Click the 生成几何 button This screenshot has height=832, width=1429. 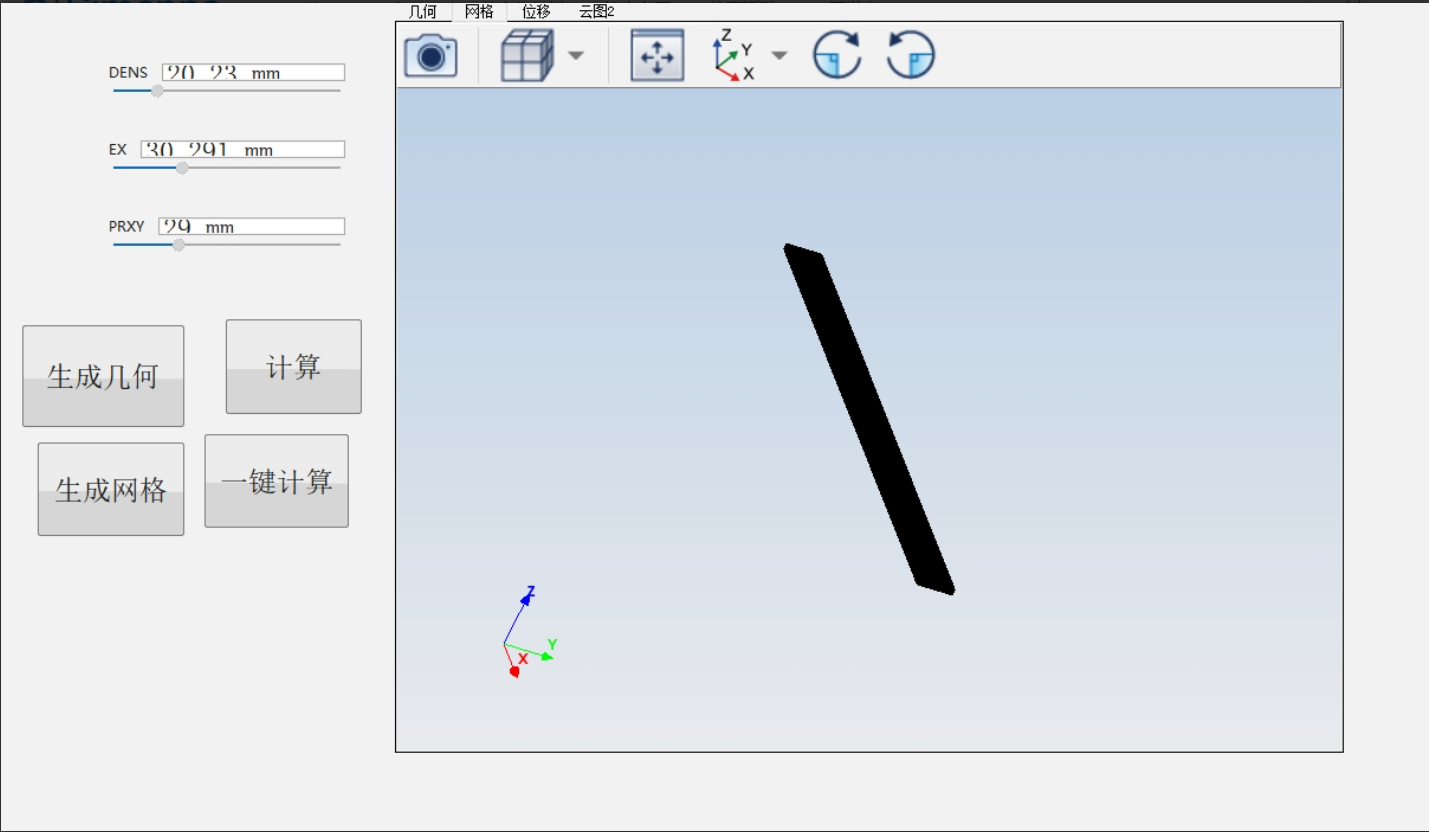(x=103, y=376)
